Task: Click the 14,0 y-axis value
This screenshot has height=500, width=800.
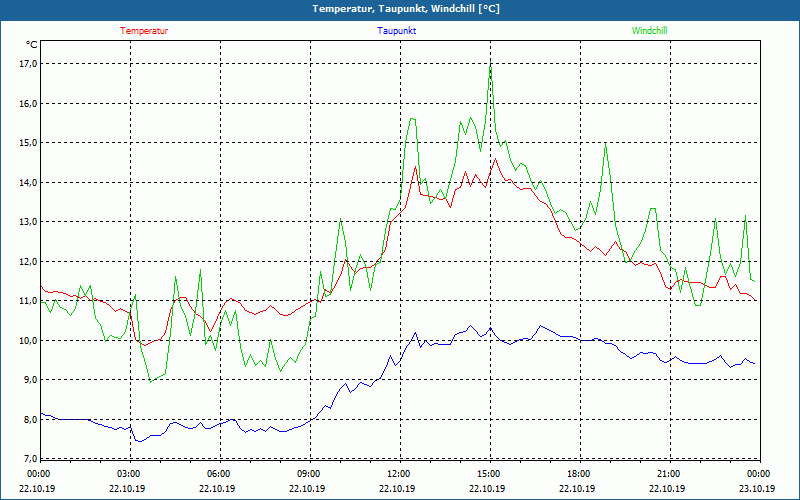Action: 28,183
